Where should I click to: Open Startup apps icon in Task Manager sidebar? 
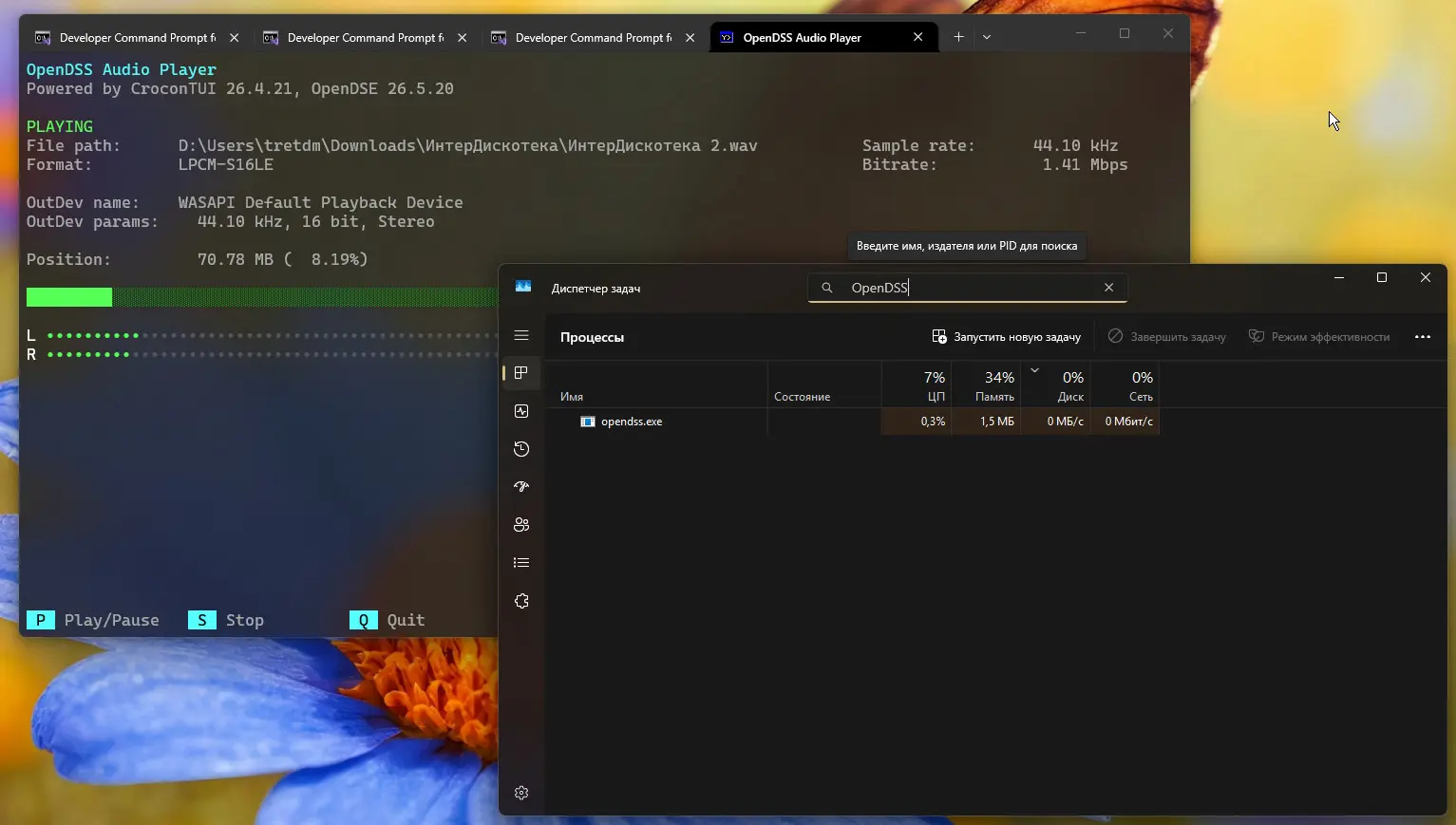521,487
